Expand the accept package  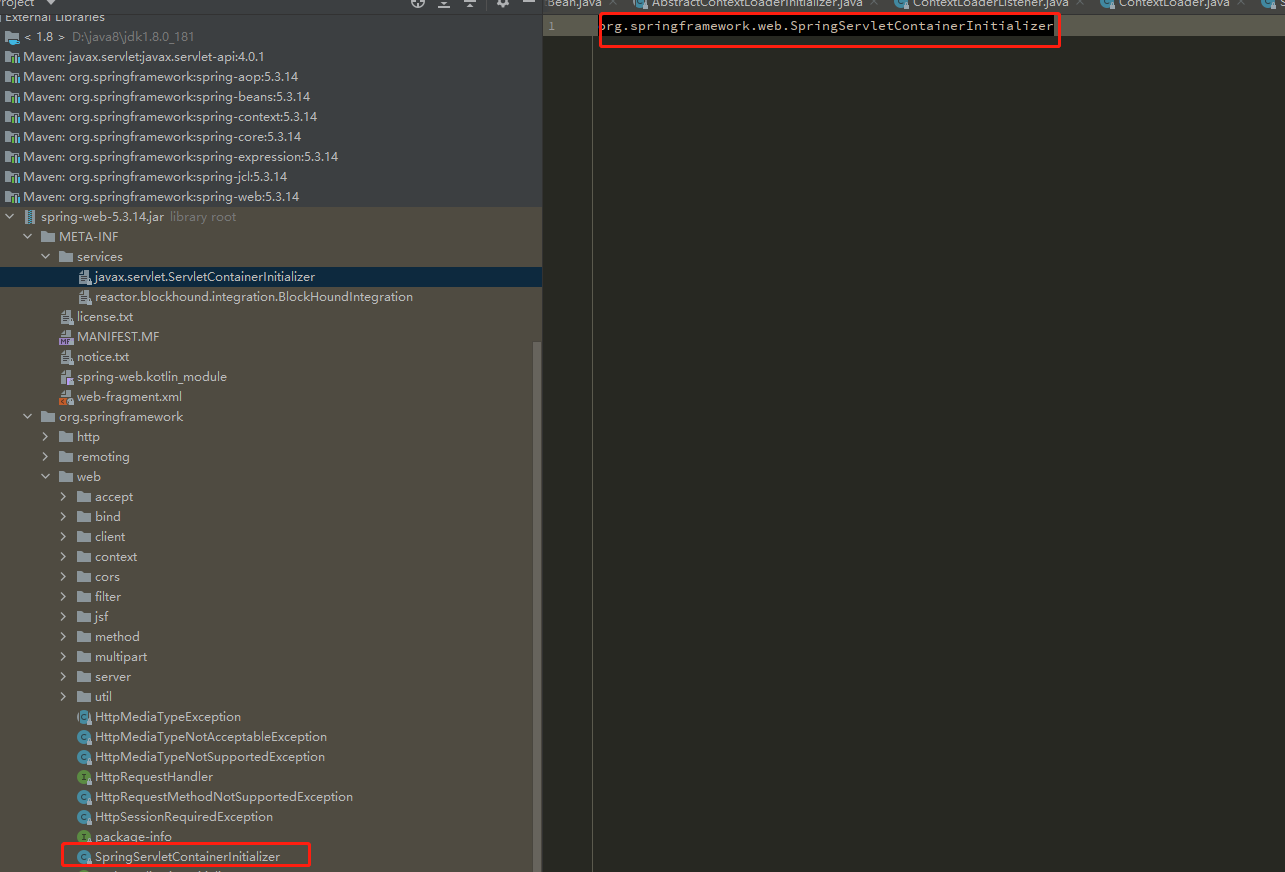pyautogui.click(x=64, y=497)
